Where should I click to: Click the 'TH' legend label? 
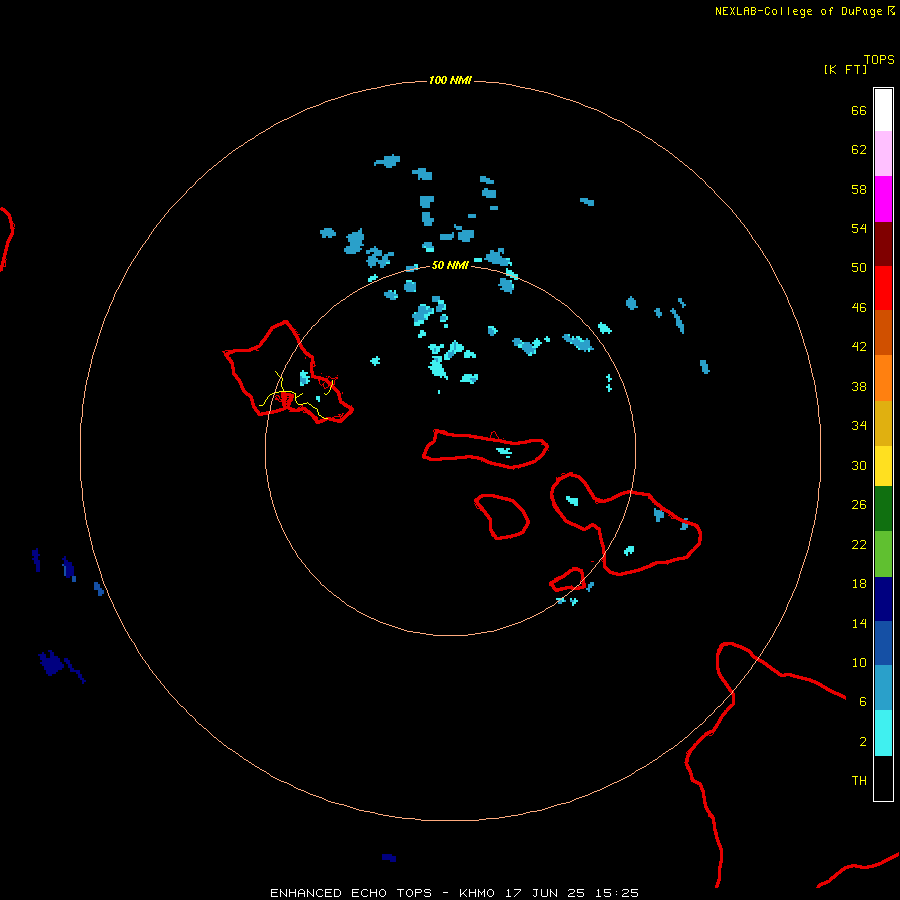(x=859, y=781)
